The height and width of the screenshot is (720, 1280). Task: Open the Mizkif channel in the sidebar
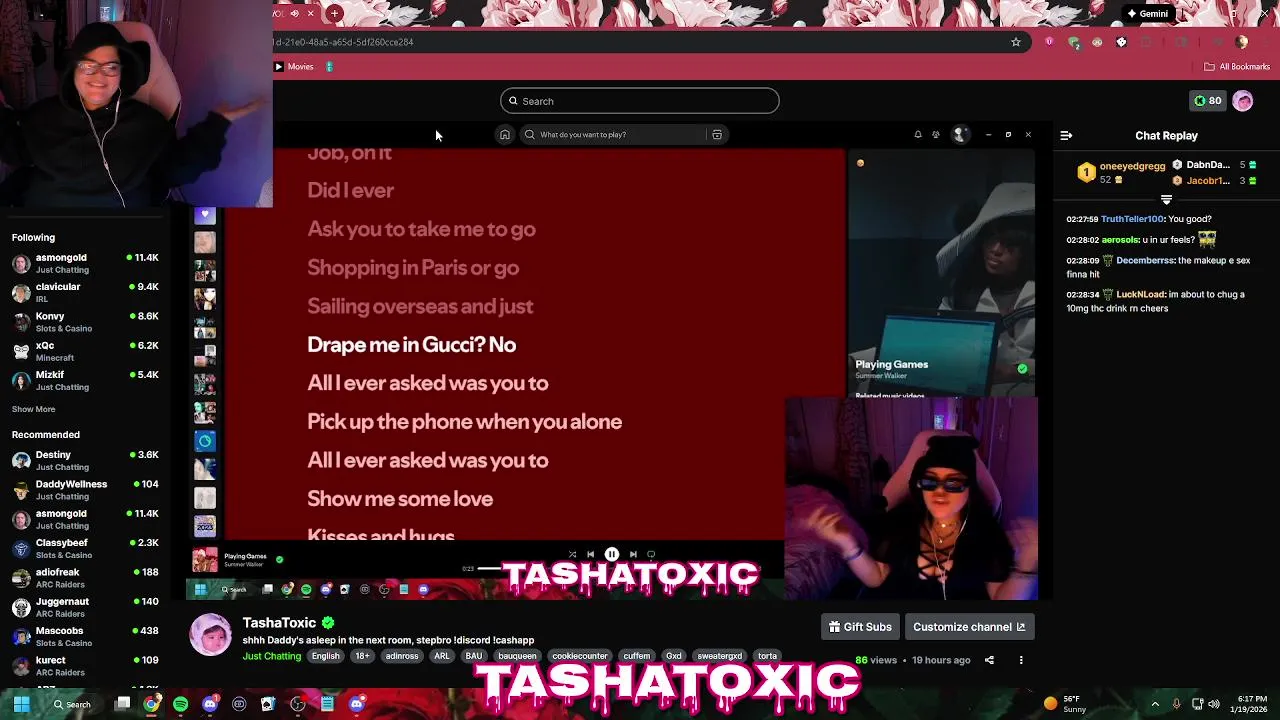(x=85, y=380)
